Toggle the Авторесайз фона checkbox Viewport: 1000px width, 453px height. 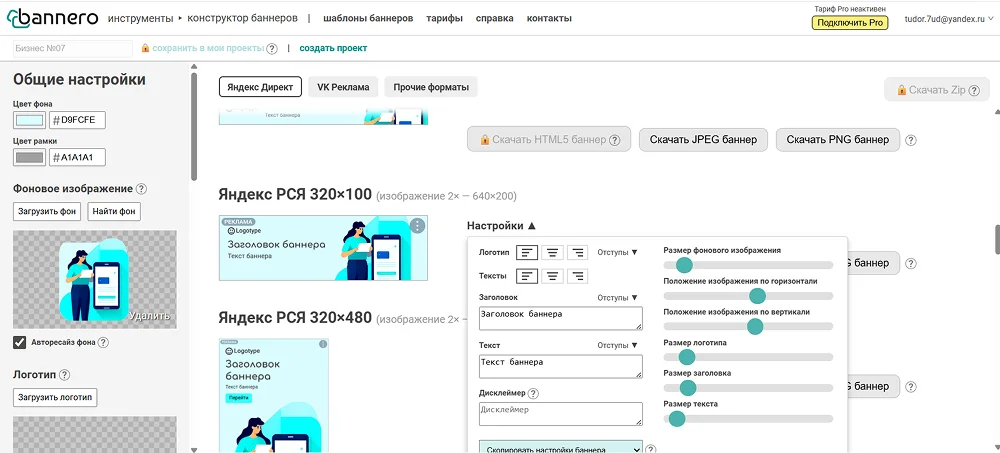pyautogui.click(x=20, y=343)
